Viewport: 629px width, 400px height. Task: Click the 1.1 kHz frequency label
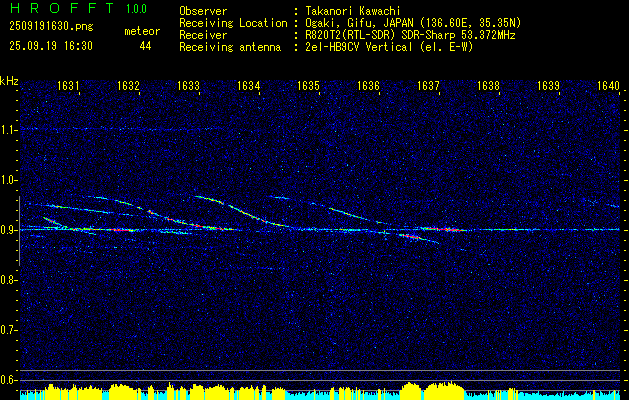click(9, 130)
